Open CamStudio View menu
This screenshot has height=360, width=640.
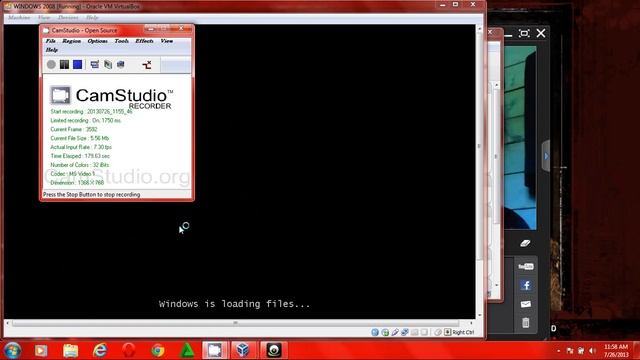[167, 41]
